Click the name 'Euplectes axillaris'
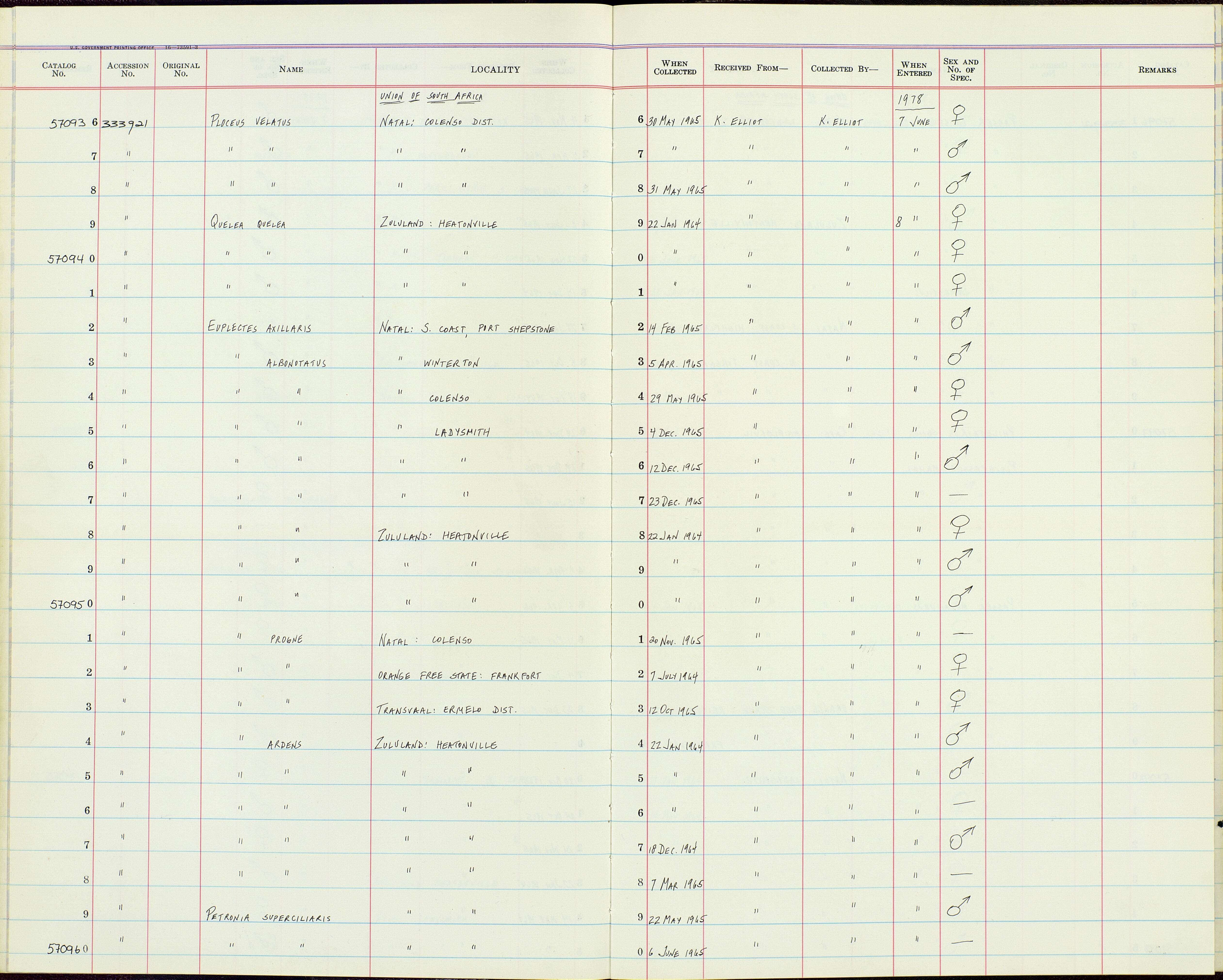 coord(260,327)
